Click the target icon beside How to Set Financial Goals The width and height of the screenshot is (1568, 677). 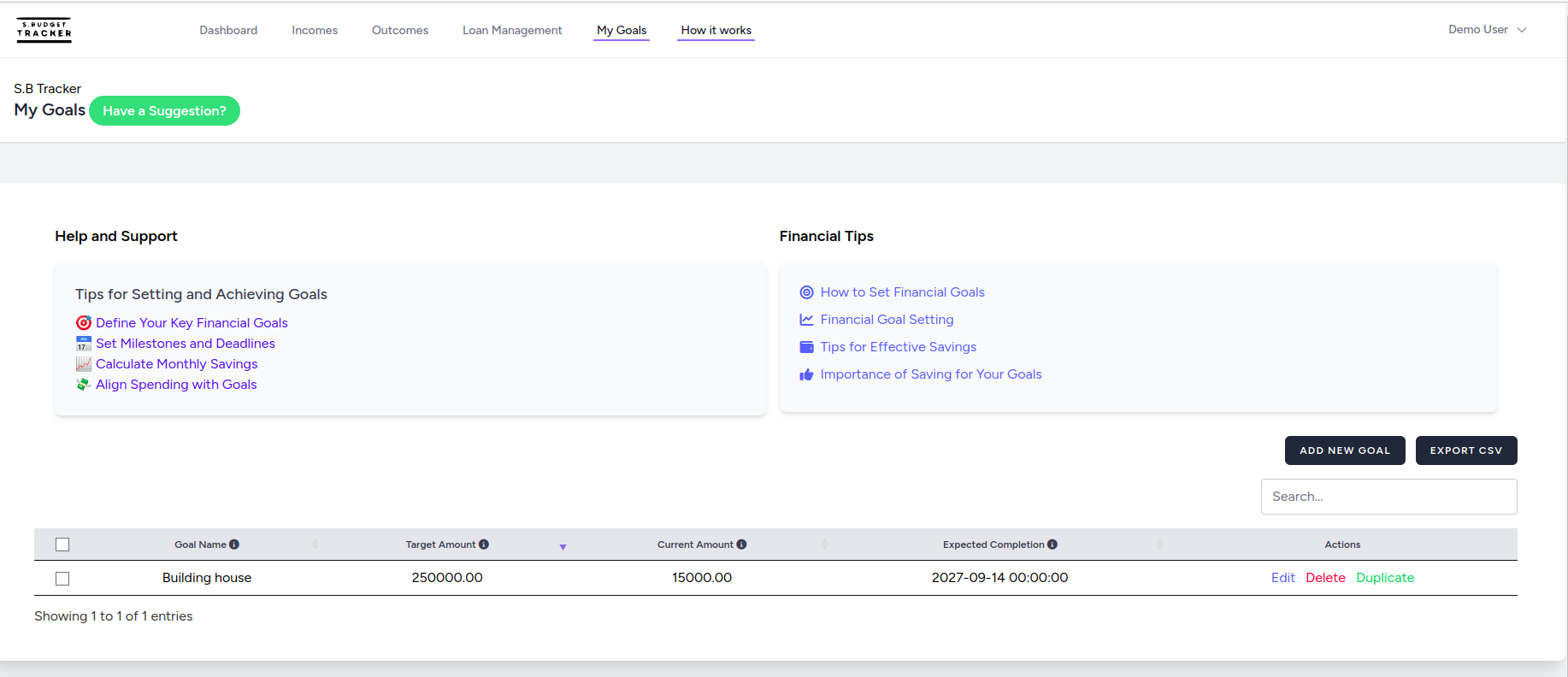(x=806, y=292)
